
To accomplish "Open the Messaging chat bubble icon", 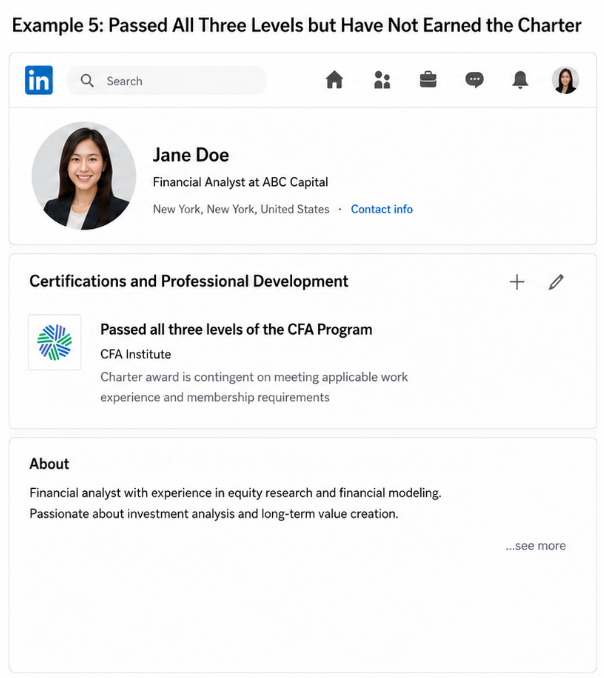I will 474,80.
